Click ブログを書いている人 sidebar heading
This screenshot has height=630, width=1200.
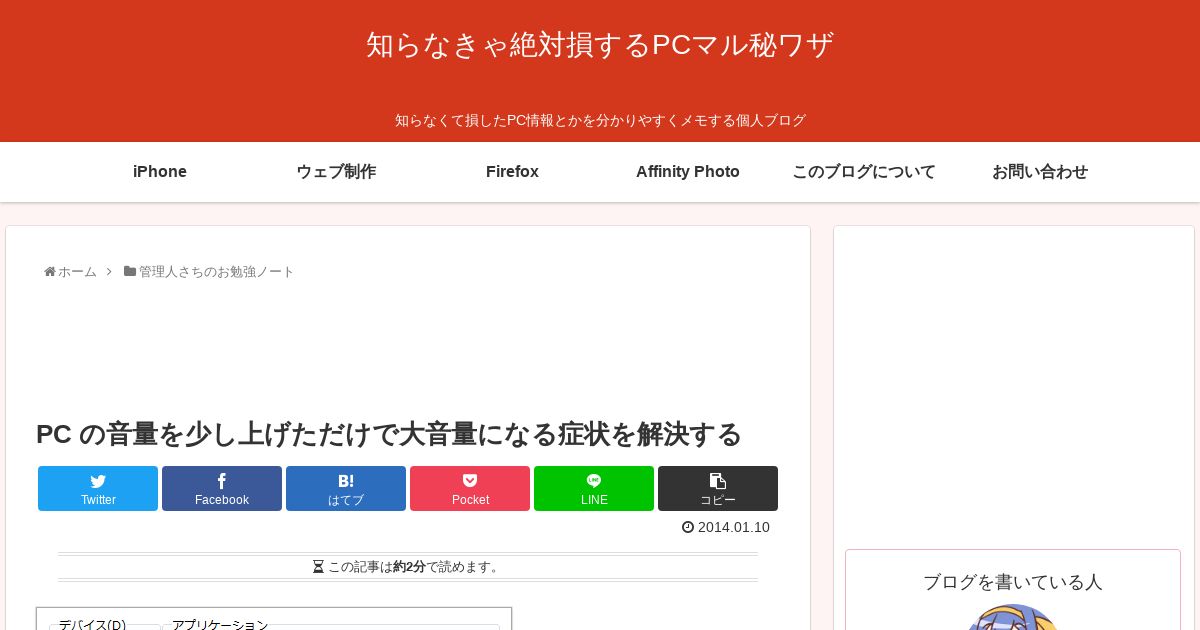pyautogui.click(x=1013, y=582)
